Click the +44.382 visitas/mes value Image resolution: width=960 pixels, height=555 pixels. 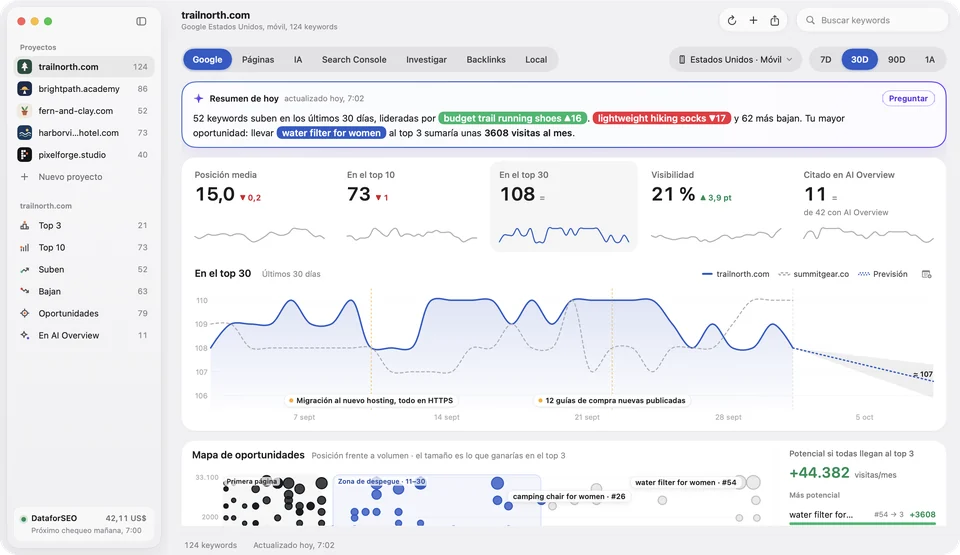pyautogui.click(x=842, y=474)
